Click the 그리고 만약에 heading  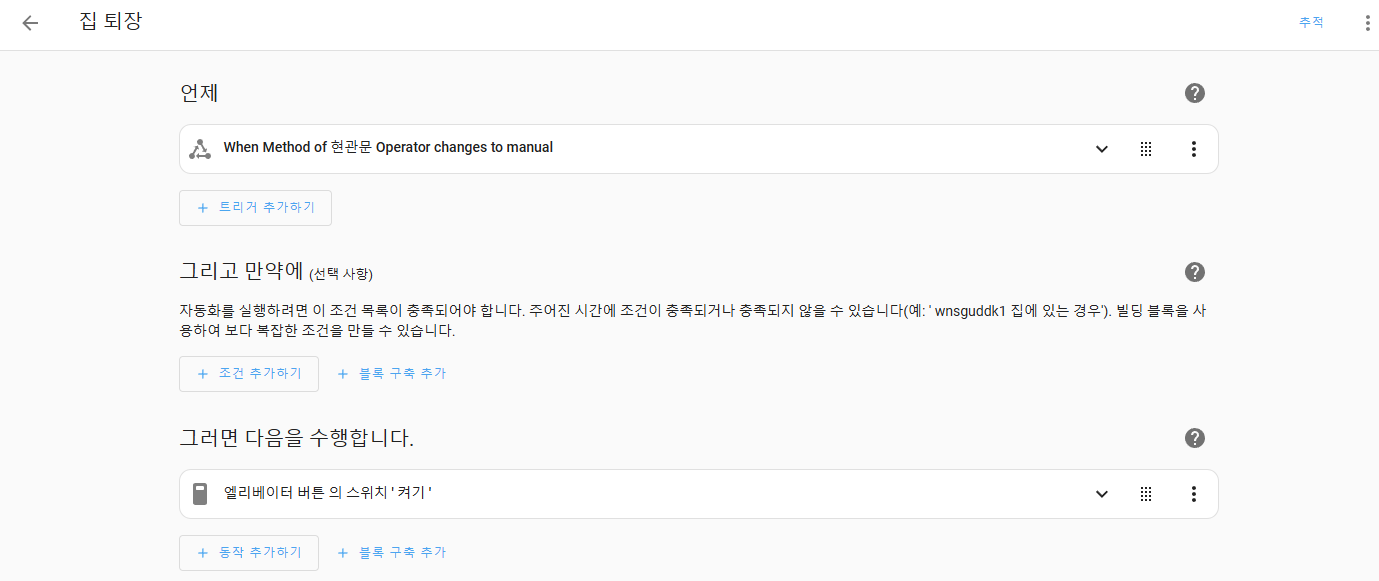[242, 271]
